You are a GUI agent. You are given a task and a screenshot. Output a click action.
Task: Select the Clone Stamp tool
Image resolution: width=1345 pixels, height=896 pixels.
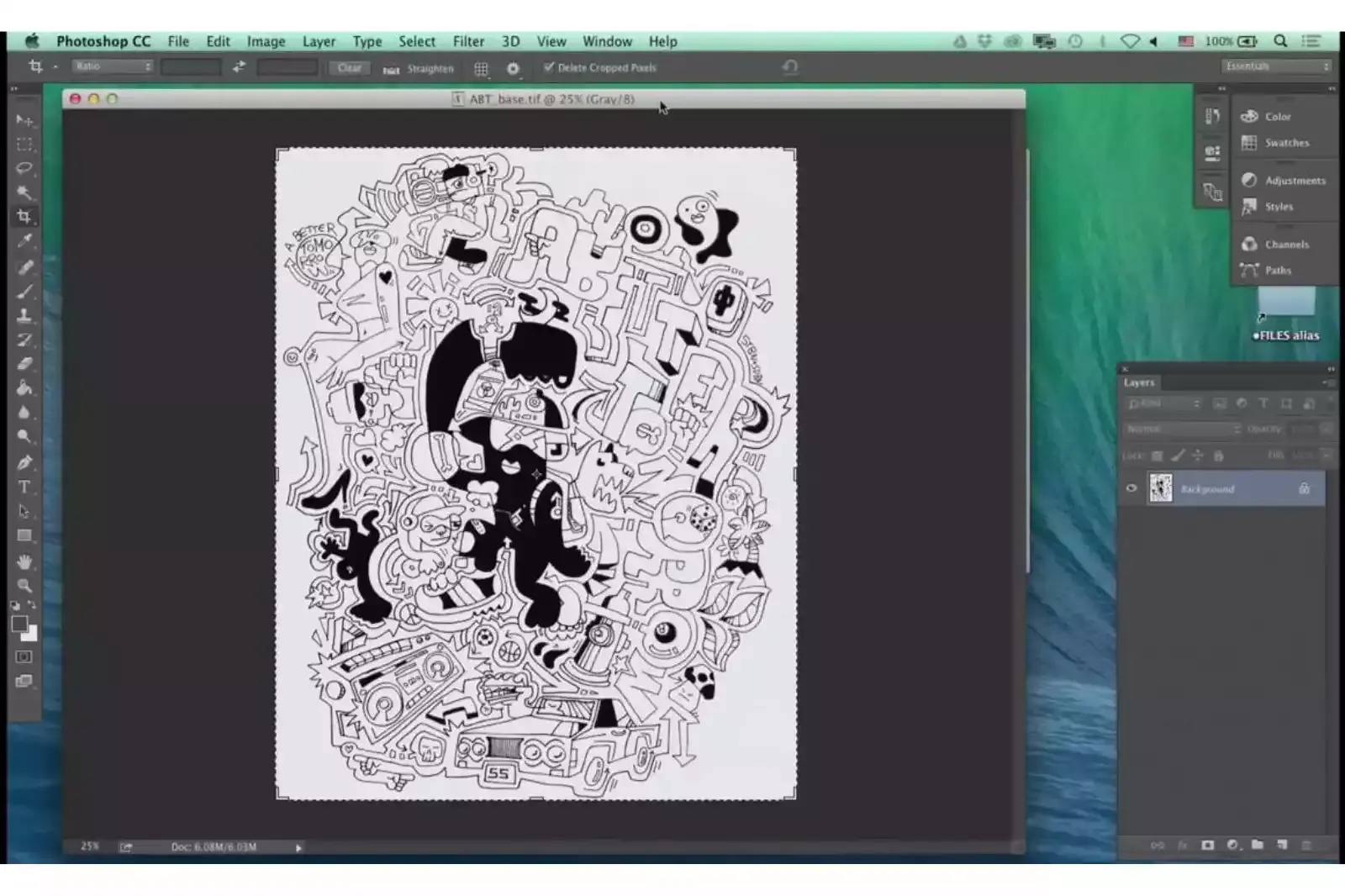(24, 316)
